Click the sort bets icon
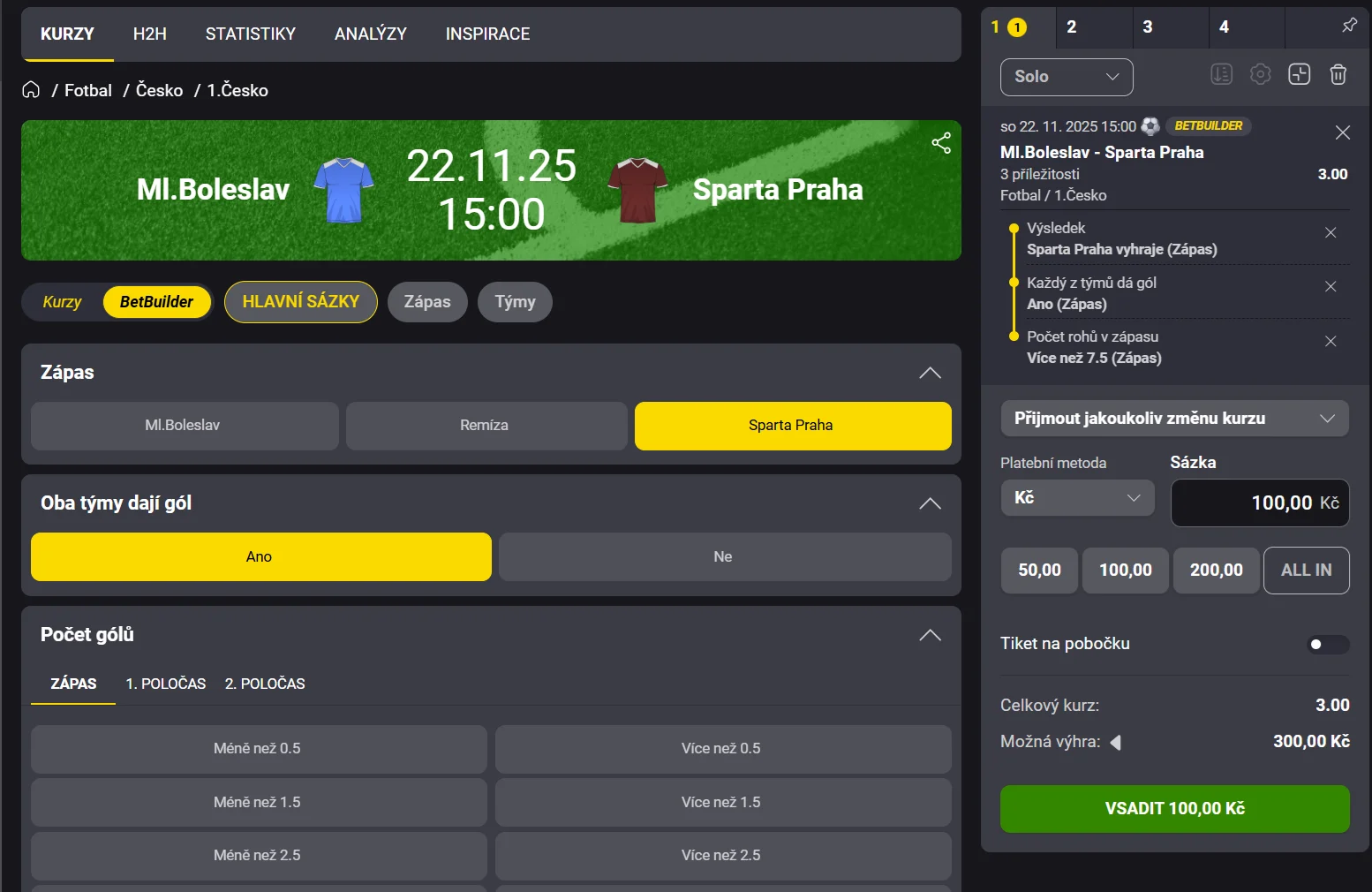1372x892 pixels. pos(1221,75)
